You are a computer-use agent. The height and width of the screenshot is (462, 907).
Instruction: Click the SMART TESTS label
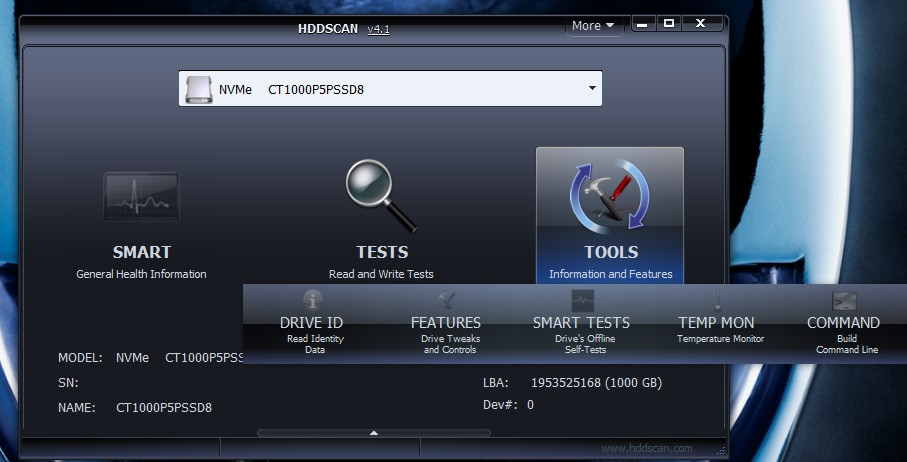coord(581,323)
